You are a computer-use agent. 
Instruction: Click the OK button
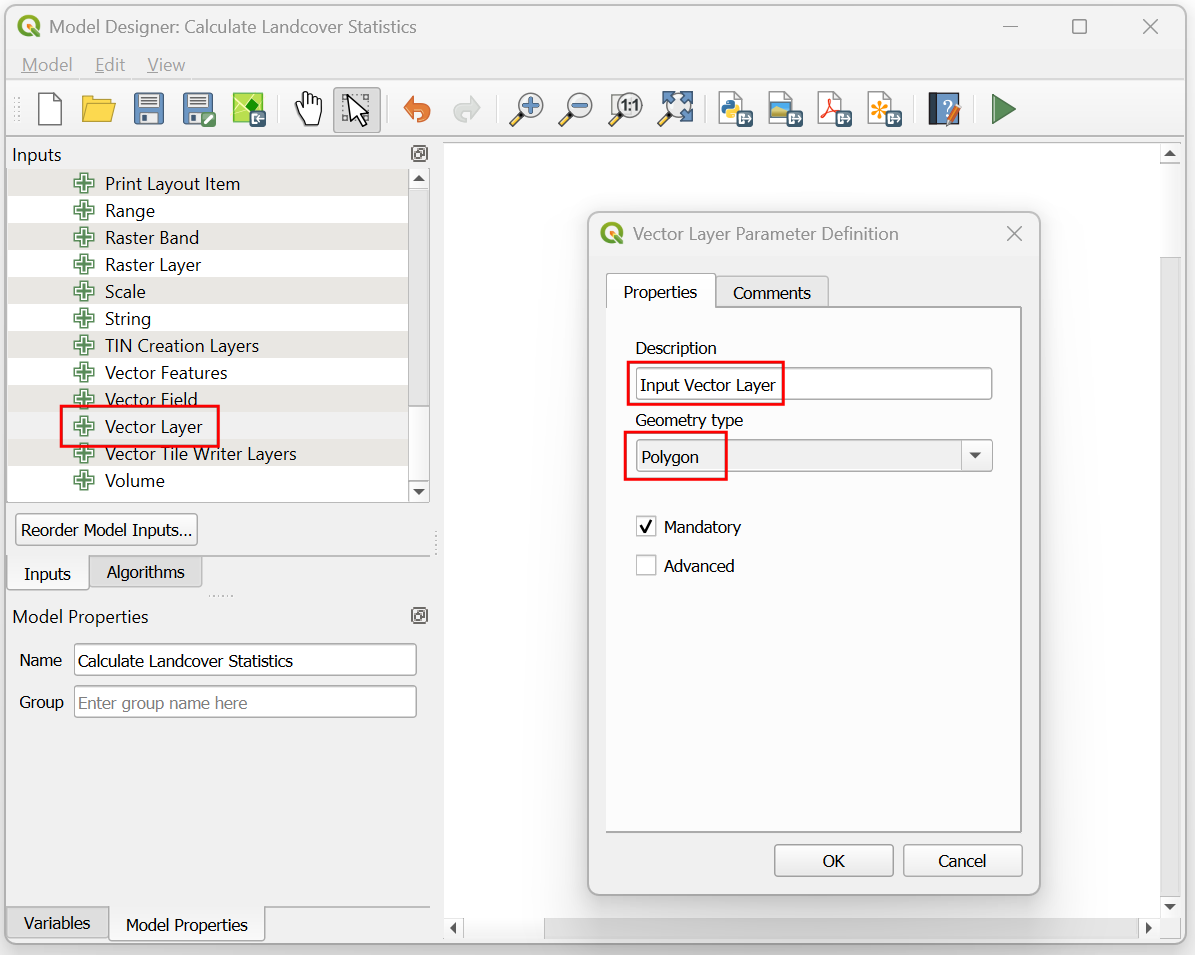(833, 861)
